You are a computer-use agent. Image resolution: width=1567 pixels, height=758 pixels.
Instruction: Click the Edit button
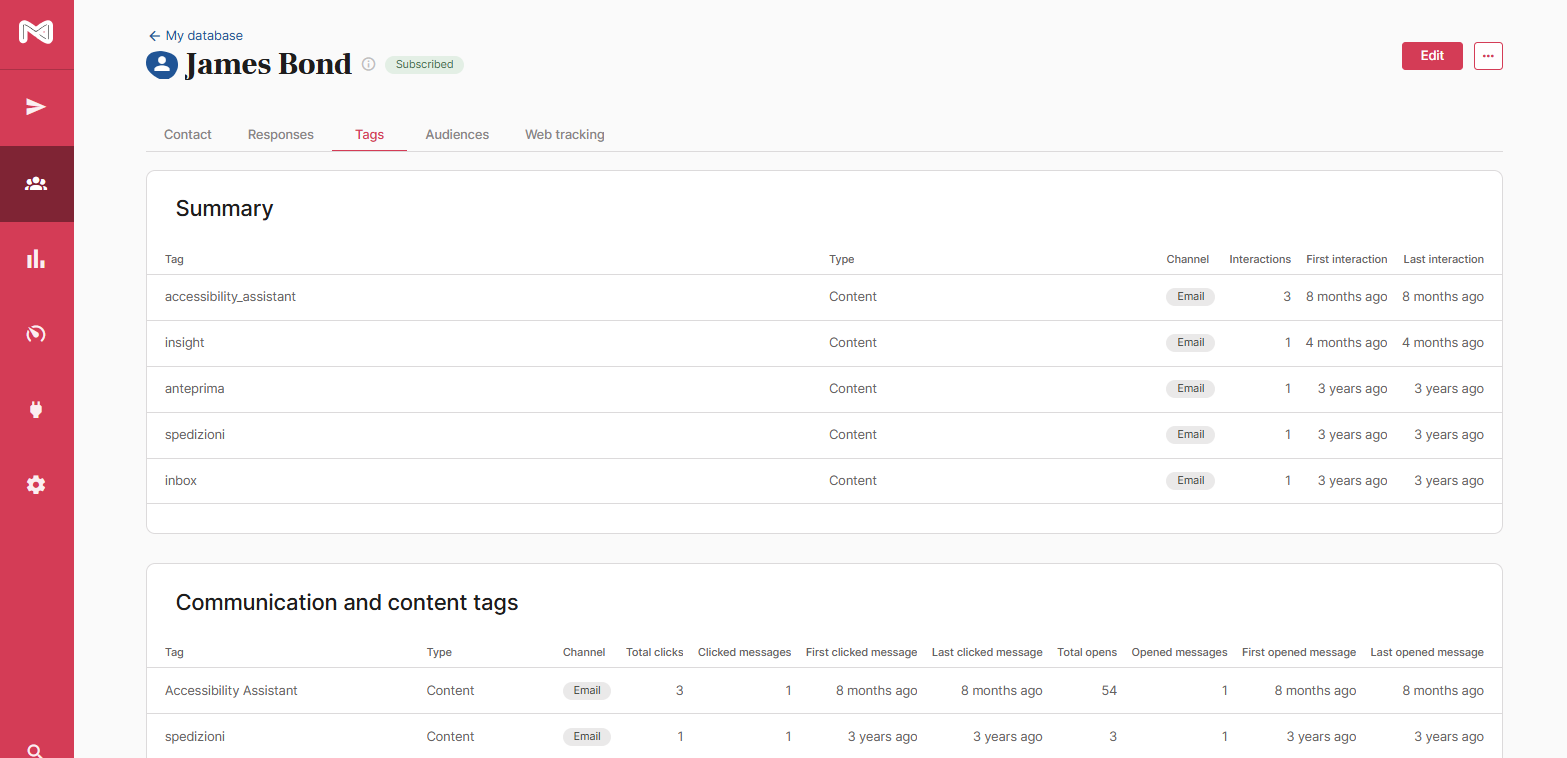1432,56
